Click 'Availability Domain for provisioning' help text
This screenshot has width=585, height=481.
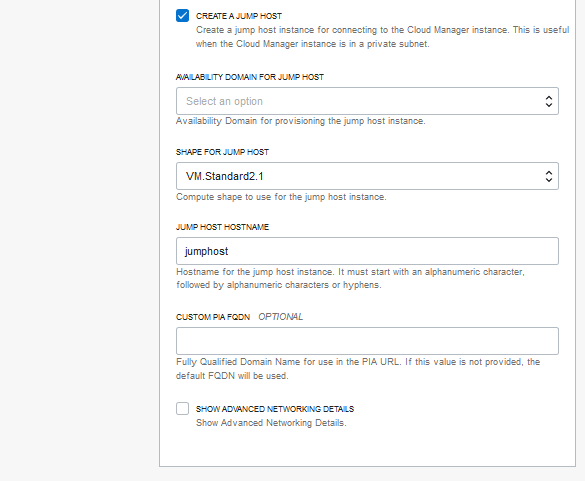(301, 121)
